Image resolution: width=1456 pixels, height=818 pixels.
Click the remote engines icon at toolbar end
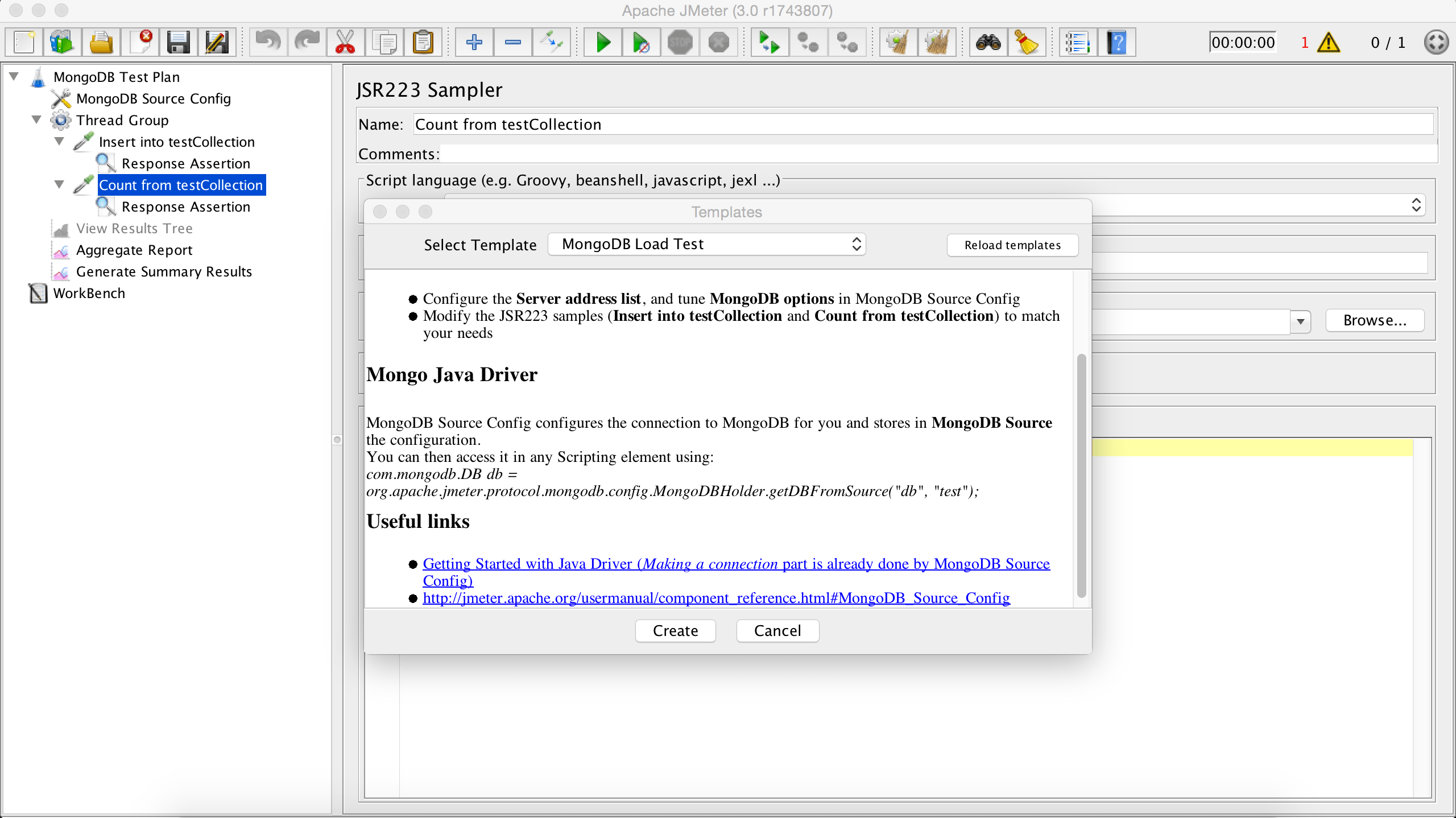tap(1436, 43)
